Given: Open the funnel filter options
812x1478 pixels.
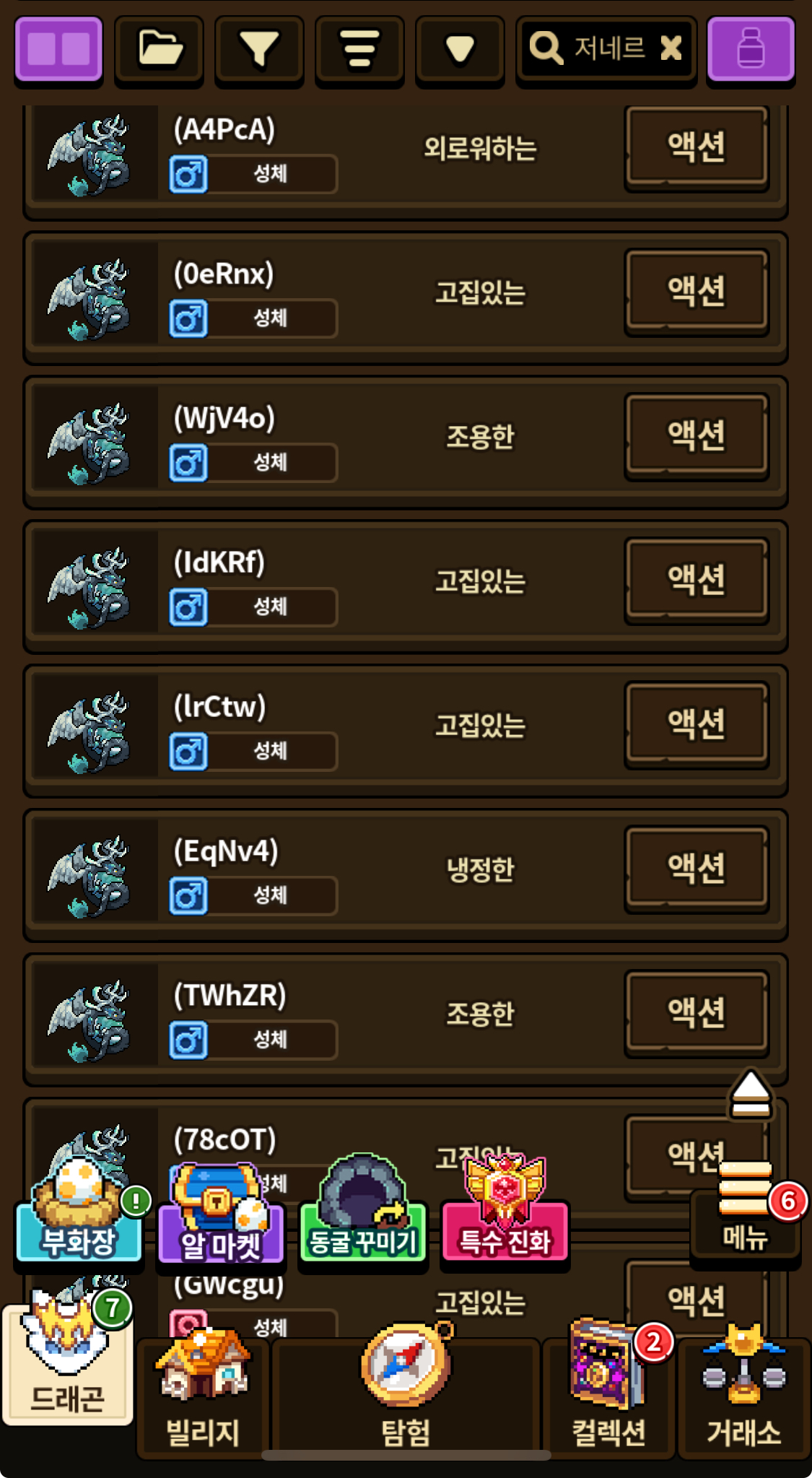Looking at the screenshot, I should pos(259,49).
